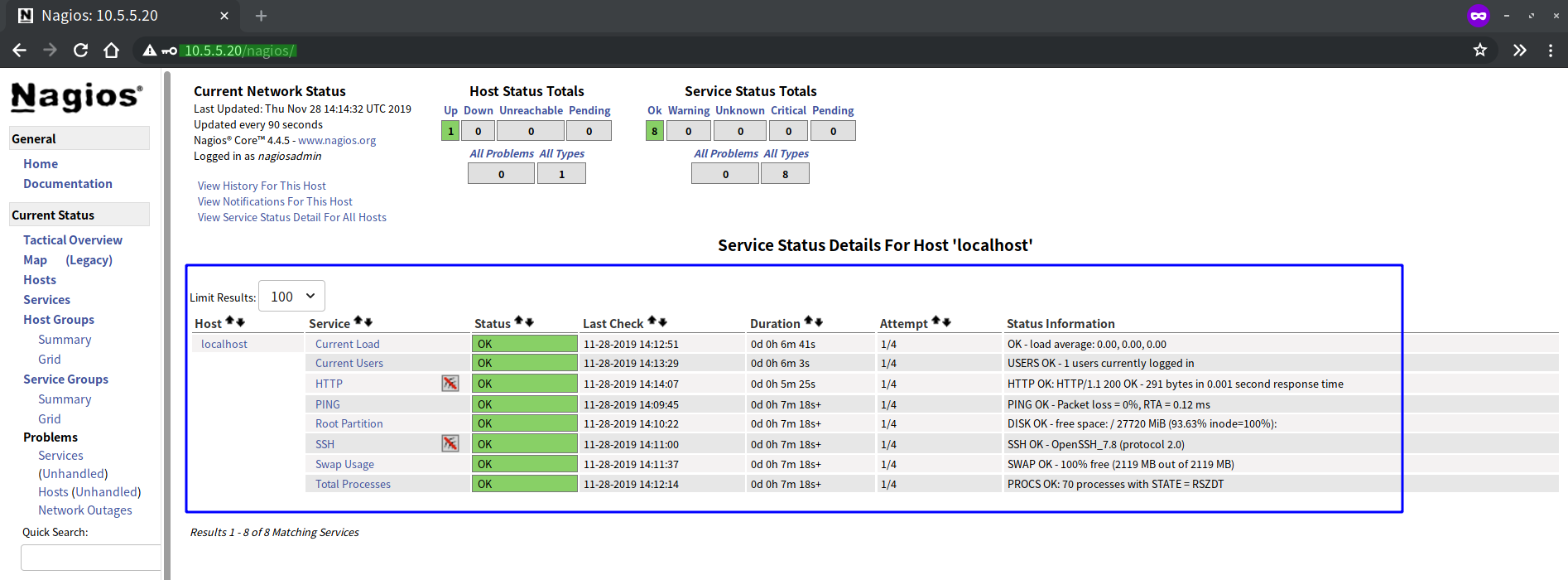The height and width of the screenshot is (580, 1568).
Task: Click the Nagios logo
Action: (x=77, y=97)
